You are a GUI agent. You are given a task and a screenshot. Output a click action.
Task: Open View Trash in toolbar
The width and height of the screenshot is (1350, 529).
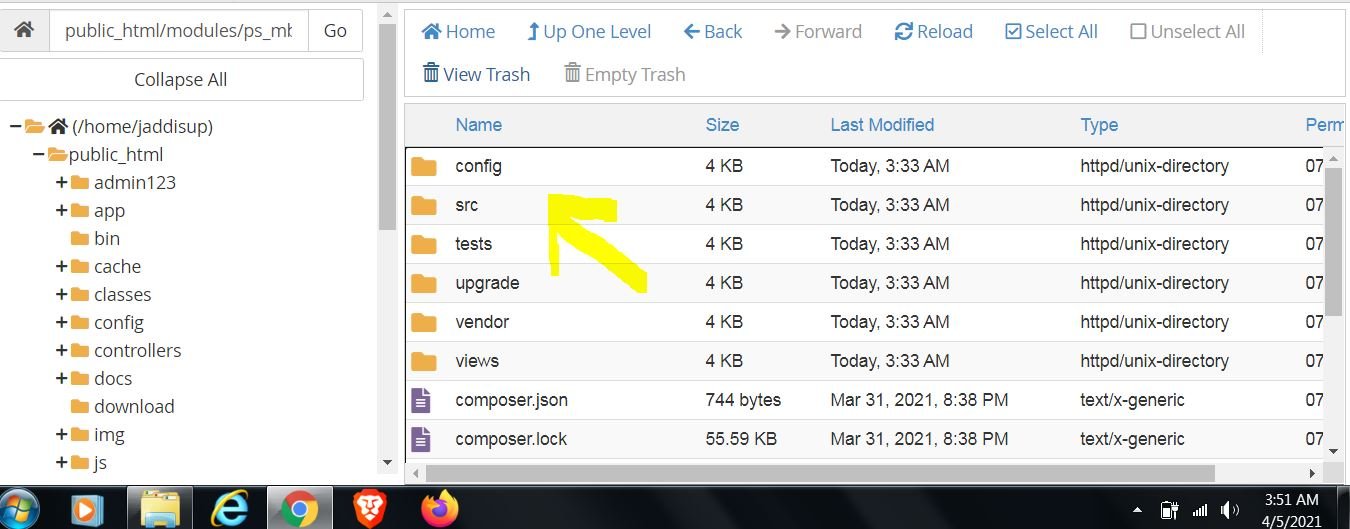tap(476, 74)
